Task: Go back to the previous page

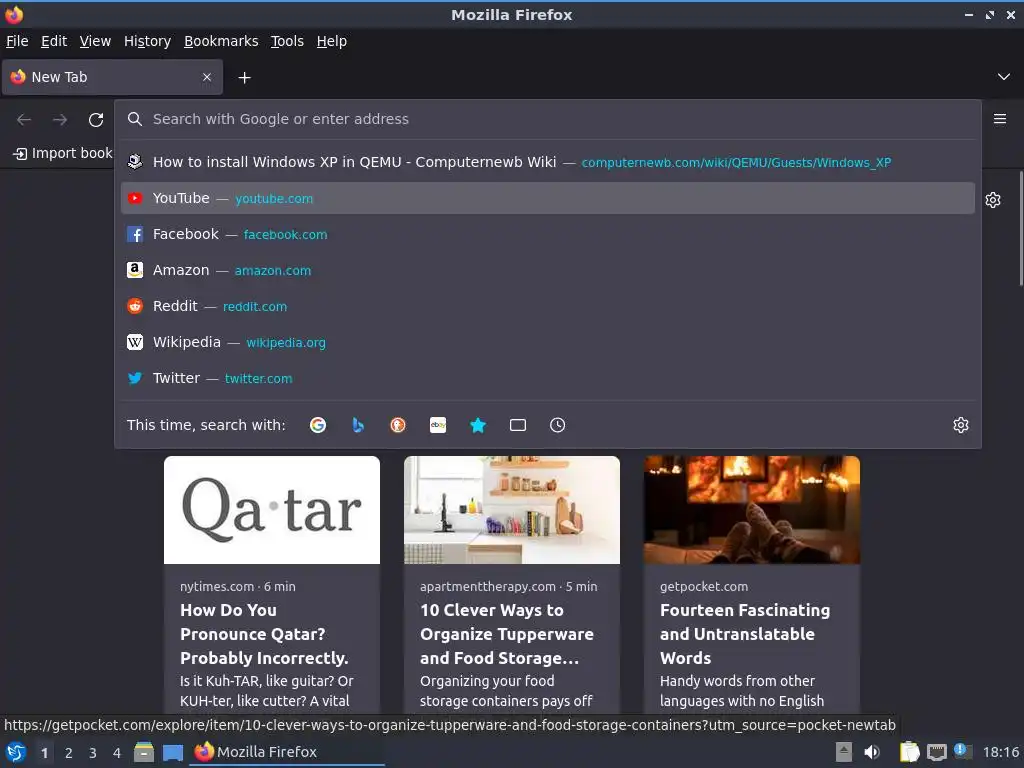Action: (24, 120)
